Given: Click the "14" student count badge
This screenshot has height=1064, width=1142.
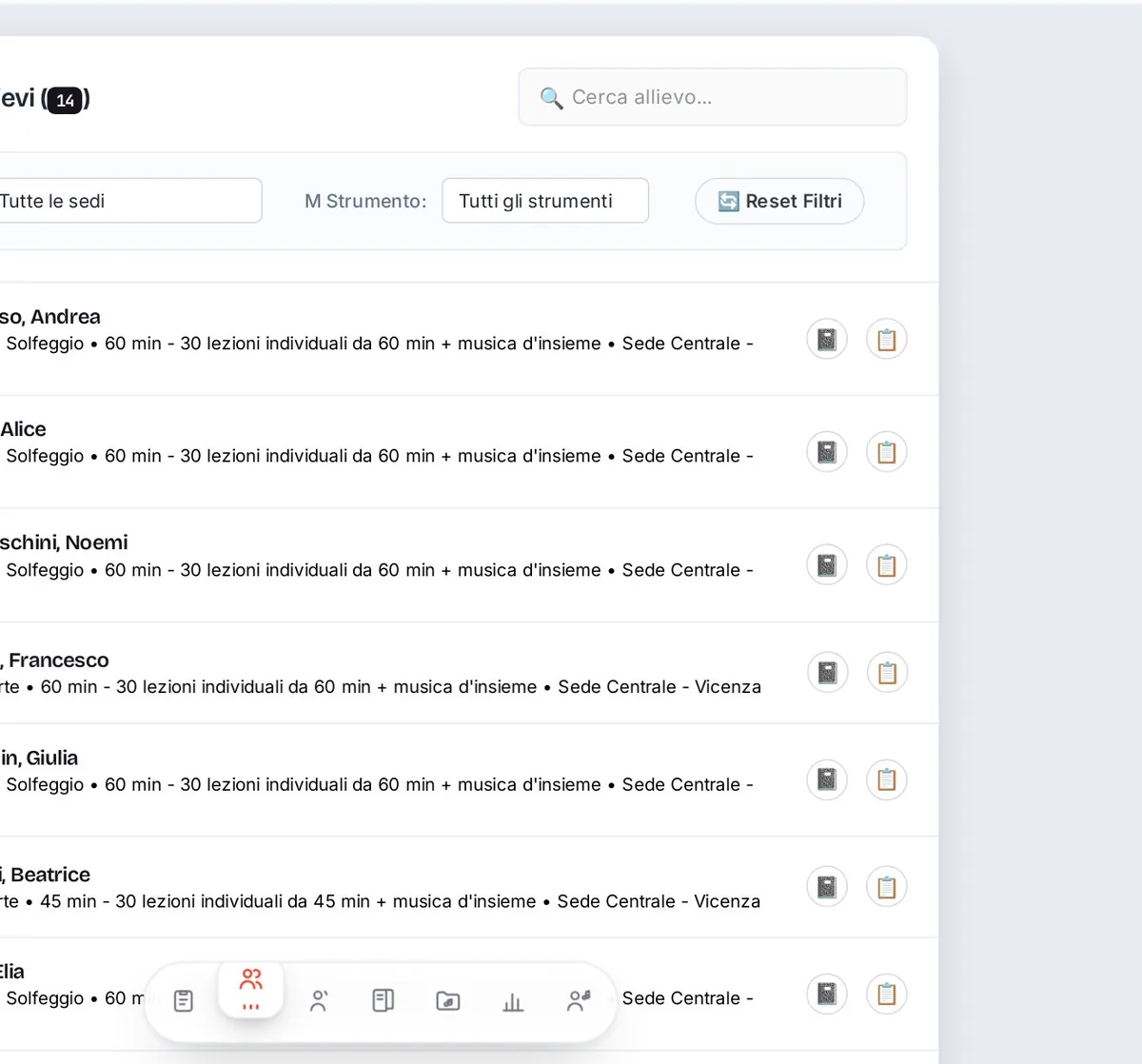Looking at the screenshot, I should 66,100.
